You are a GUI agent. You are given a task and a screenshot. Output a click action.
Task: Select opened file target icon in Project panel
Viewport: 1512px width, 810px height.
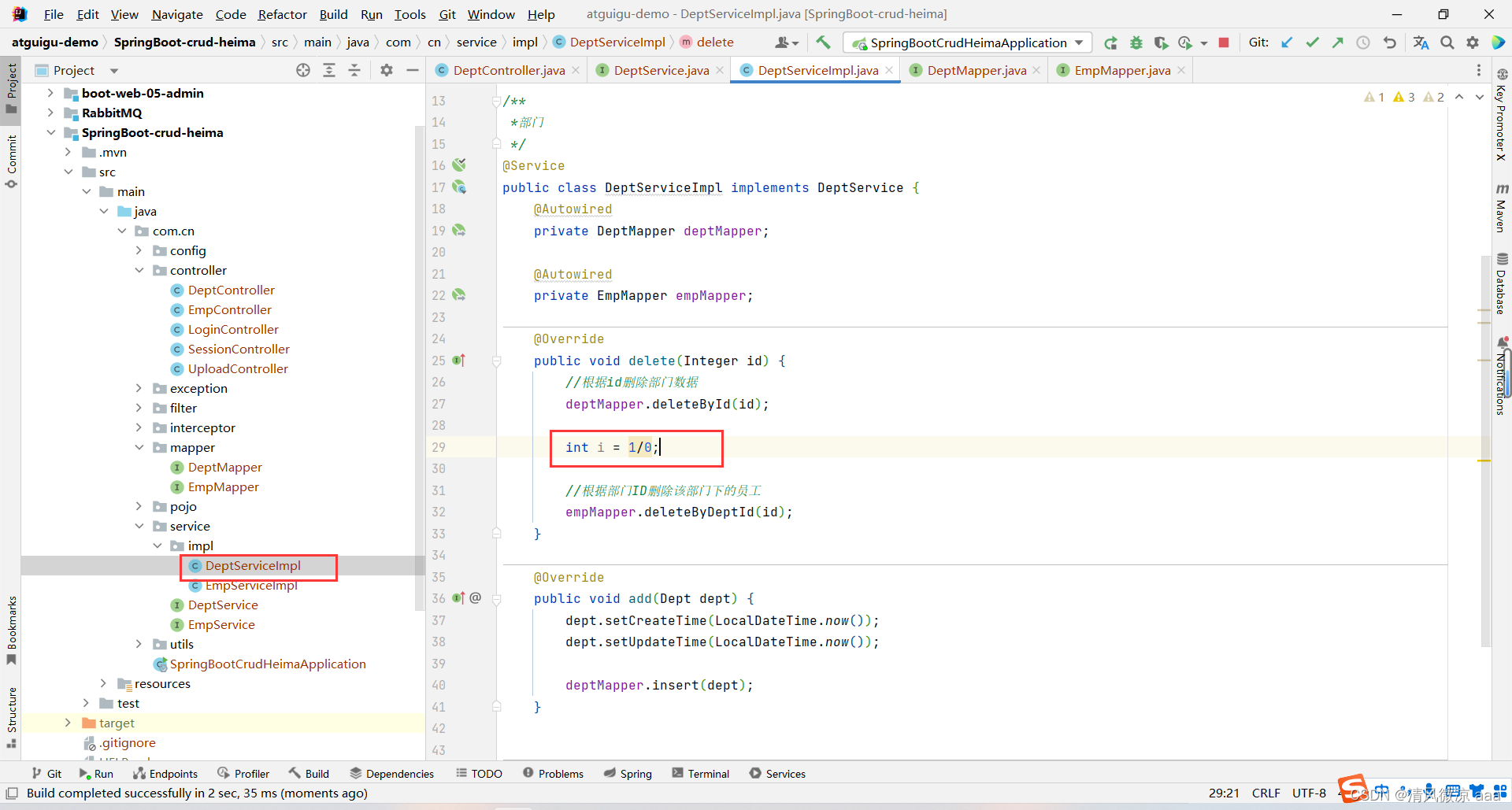pos(303,70)
